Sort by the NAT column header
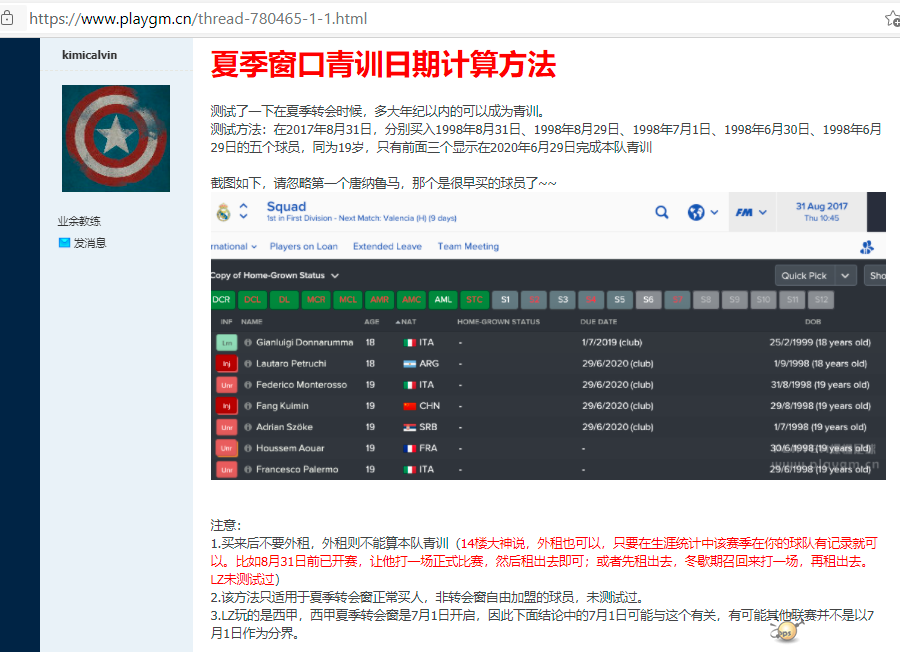This screenshot has width=900, height=652. [x=406, y=322]
